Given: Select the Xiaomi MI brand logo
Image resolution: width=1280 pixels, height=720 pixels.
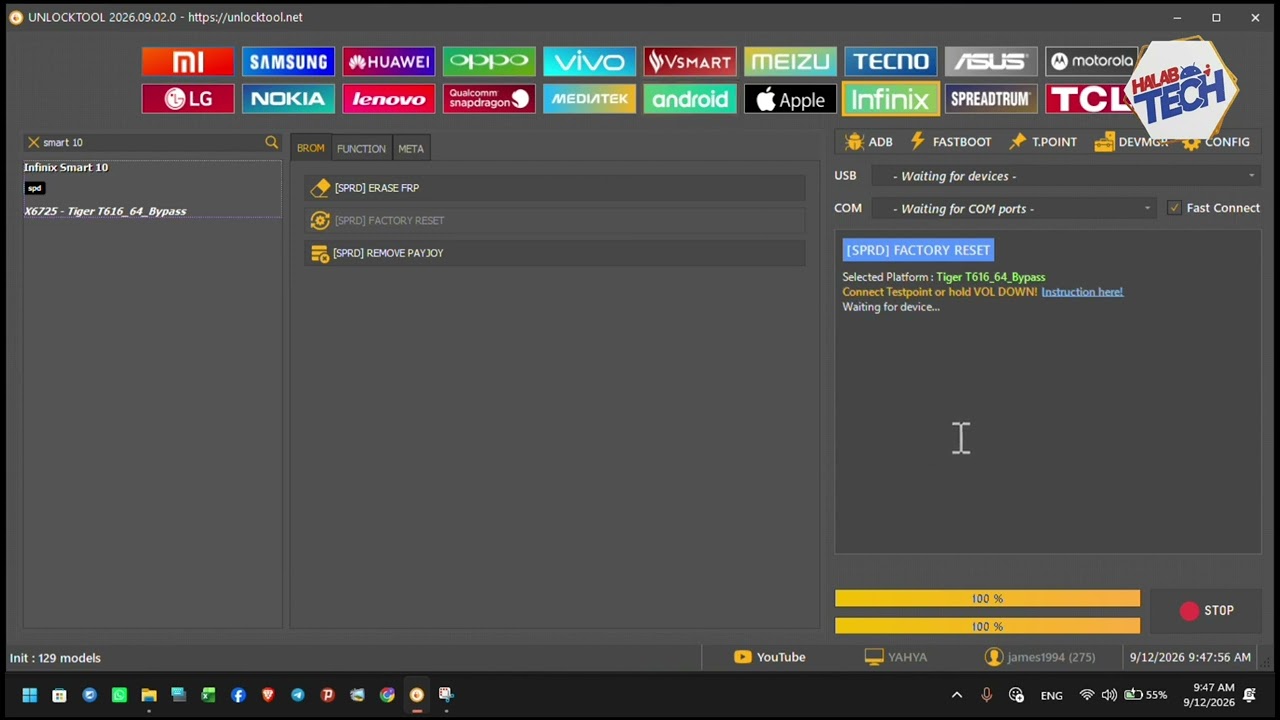Looking at the screenshot, I should pyautogui.click(x=188, y=62).
